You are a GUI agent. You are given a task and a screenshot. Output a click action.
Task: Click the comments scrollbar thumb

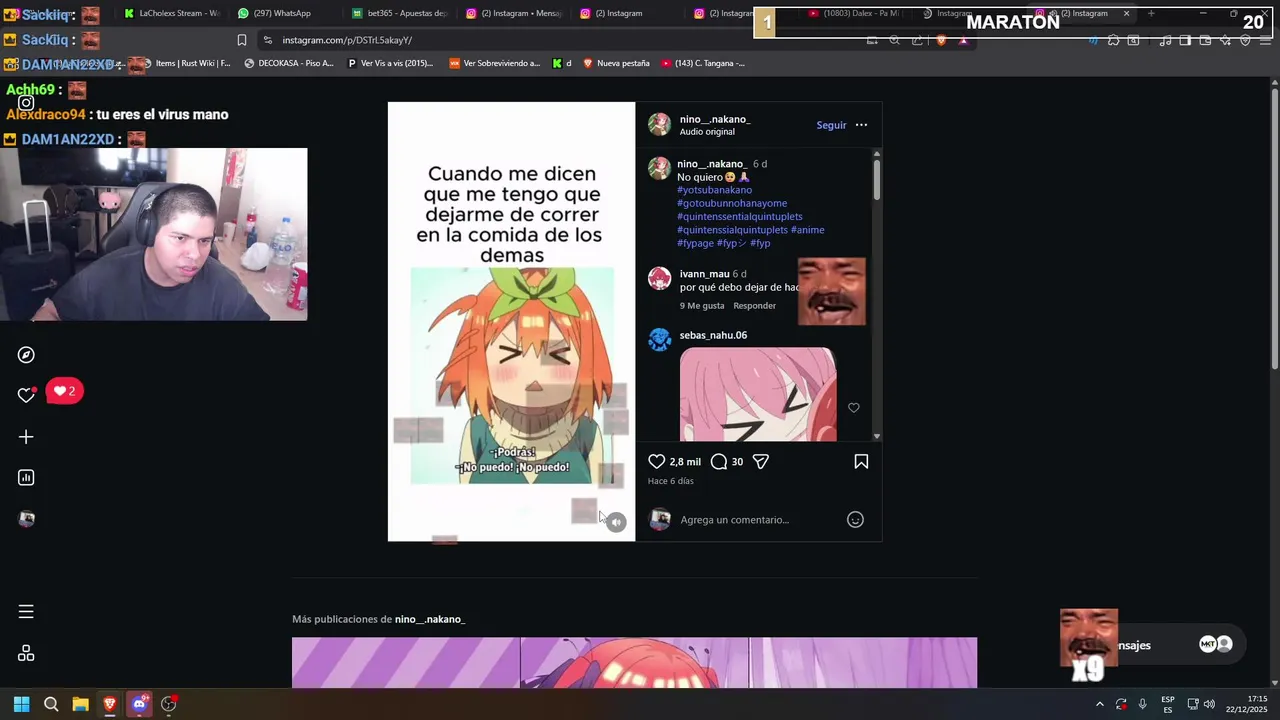[x=877, y=180]
